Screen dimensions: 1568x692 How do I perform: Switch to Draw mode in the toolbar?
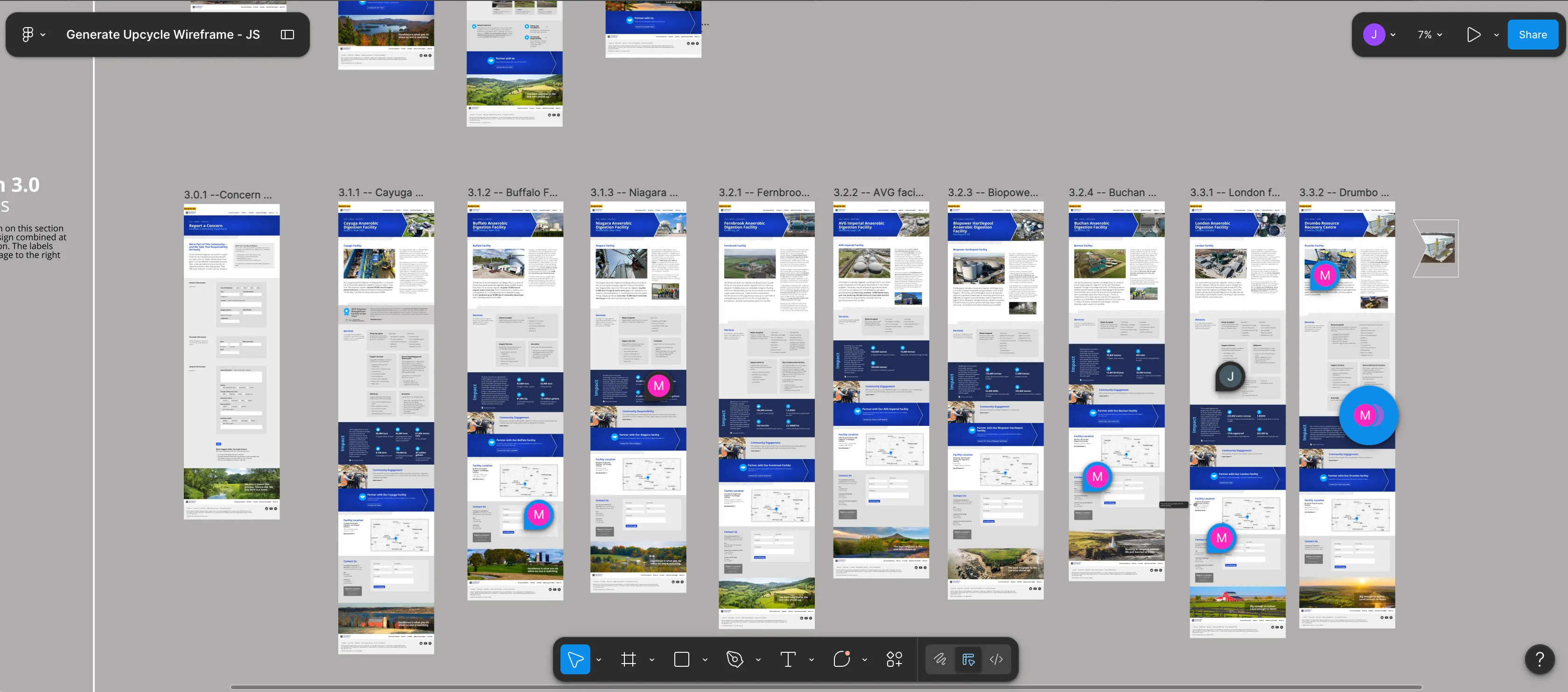click(940, 659)
